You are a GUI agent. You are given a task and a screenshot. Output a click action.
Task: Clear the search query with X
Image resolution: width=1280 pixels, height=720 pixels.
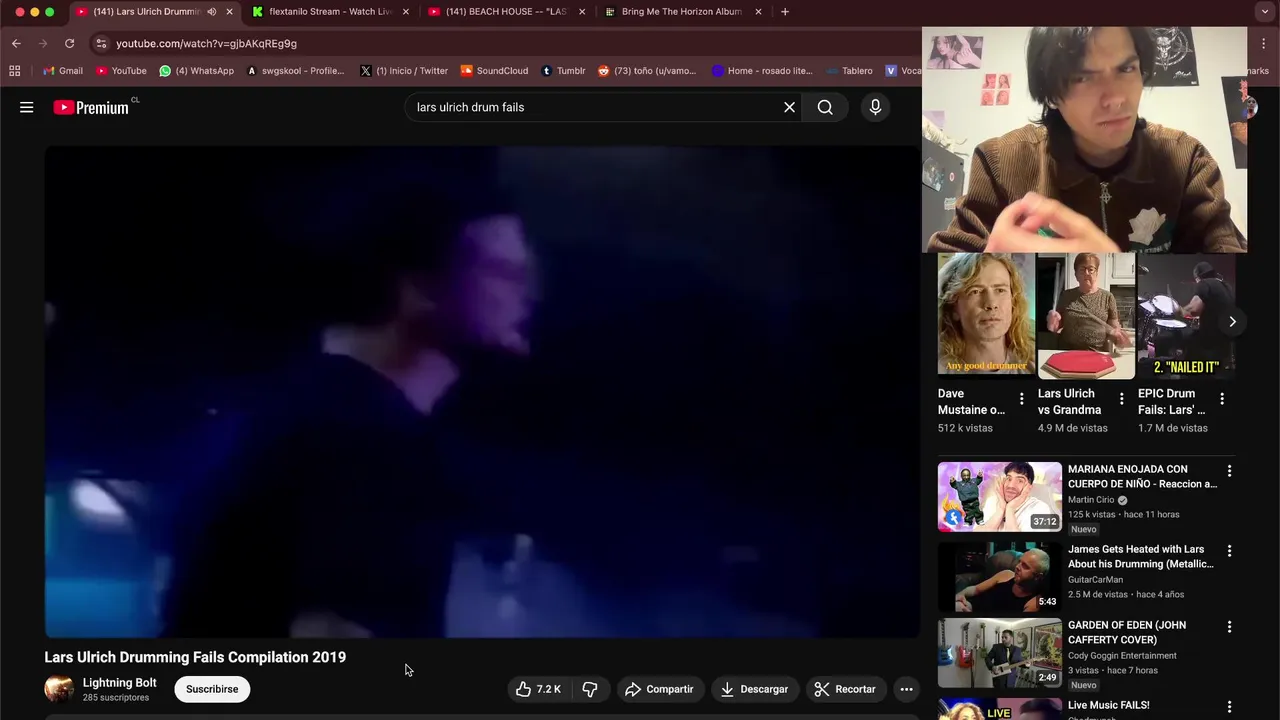(789, 107)
